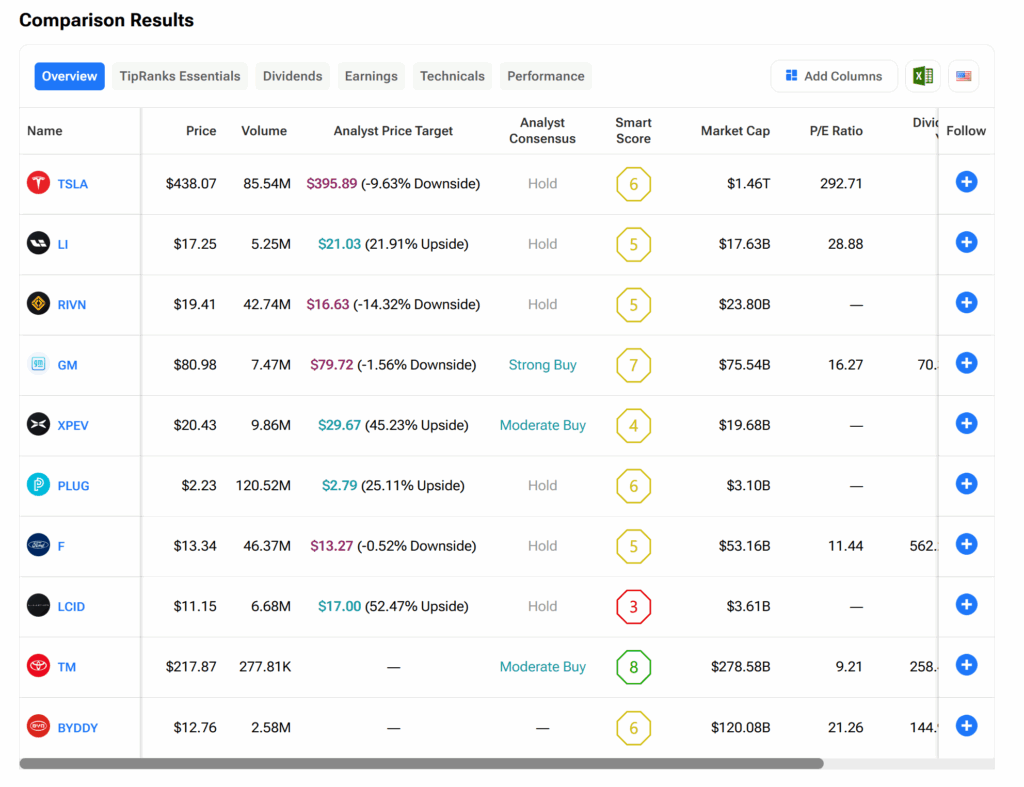Viewport: 1024px width, 787px height.
Task: Click XPEV Moderate Buy consensus link
Action: coord(542,425)
